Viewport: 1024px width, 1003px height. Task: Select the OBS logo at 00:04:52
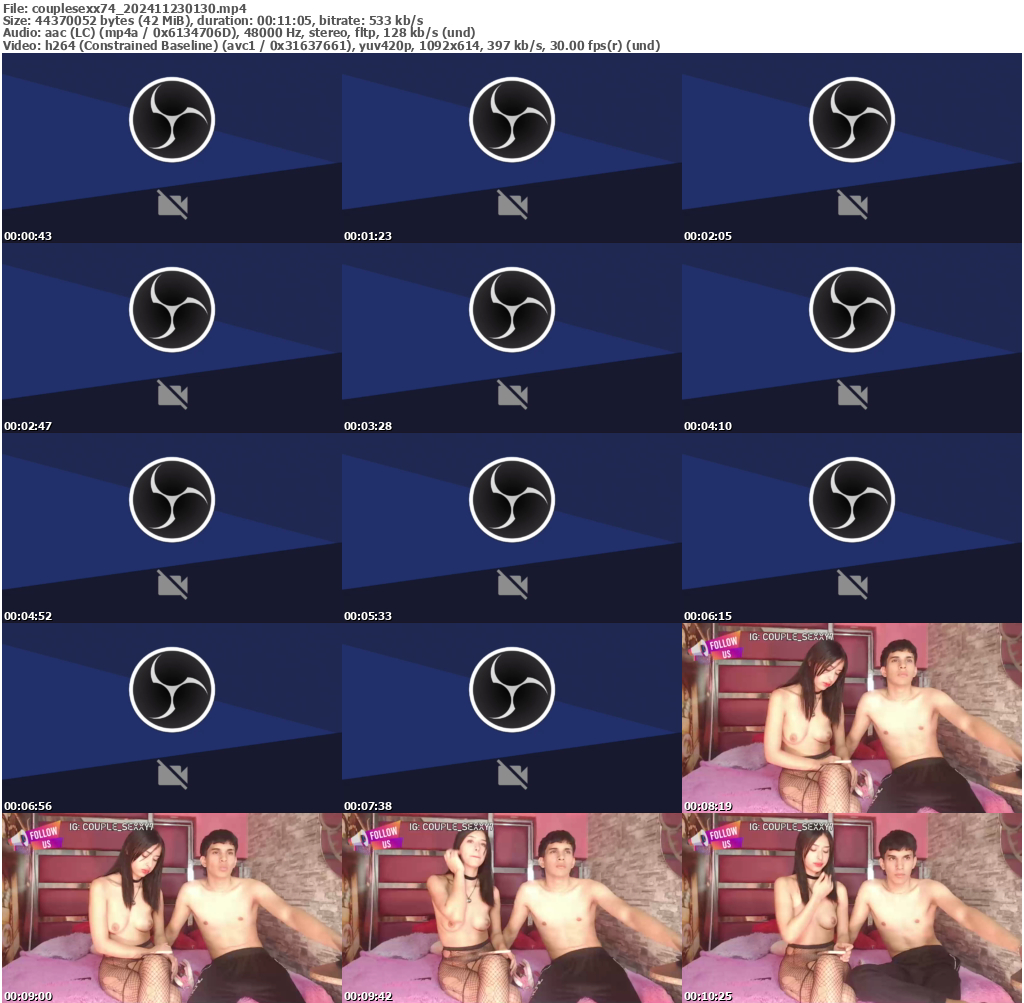click(x=171, y=498)
